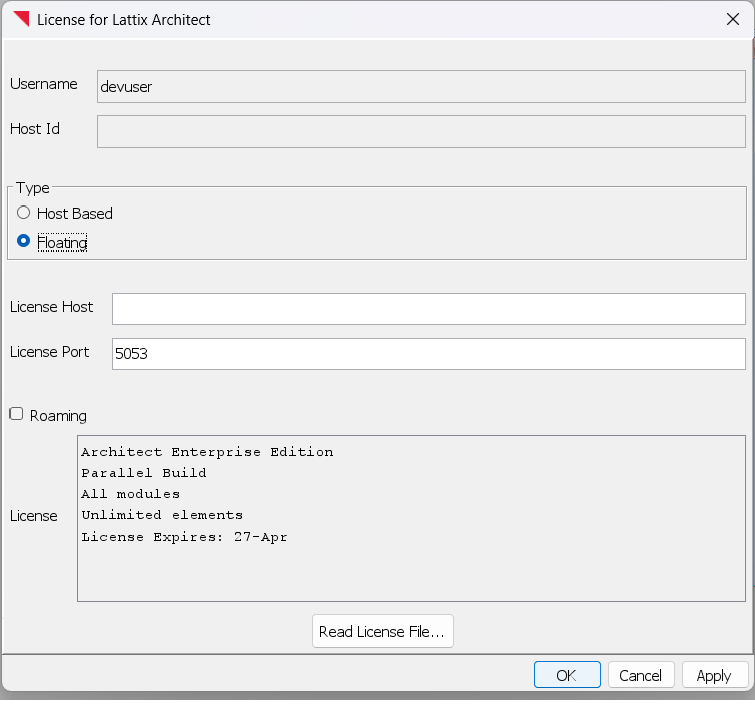Click the 'Username' label
Screen dimensions: 755x705
click(x=43, y=84)
